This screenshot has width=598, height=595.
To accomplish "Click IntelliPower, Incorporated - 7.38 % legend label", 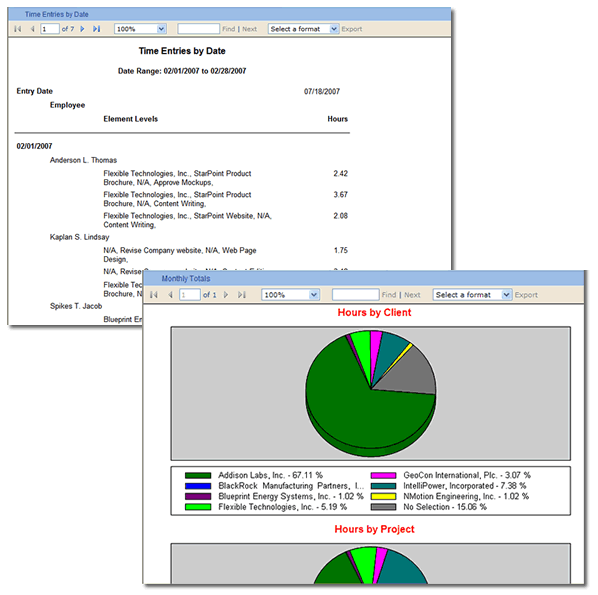I will click(465, 486).
